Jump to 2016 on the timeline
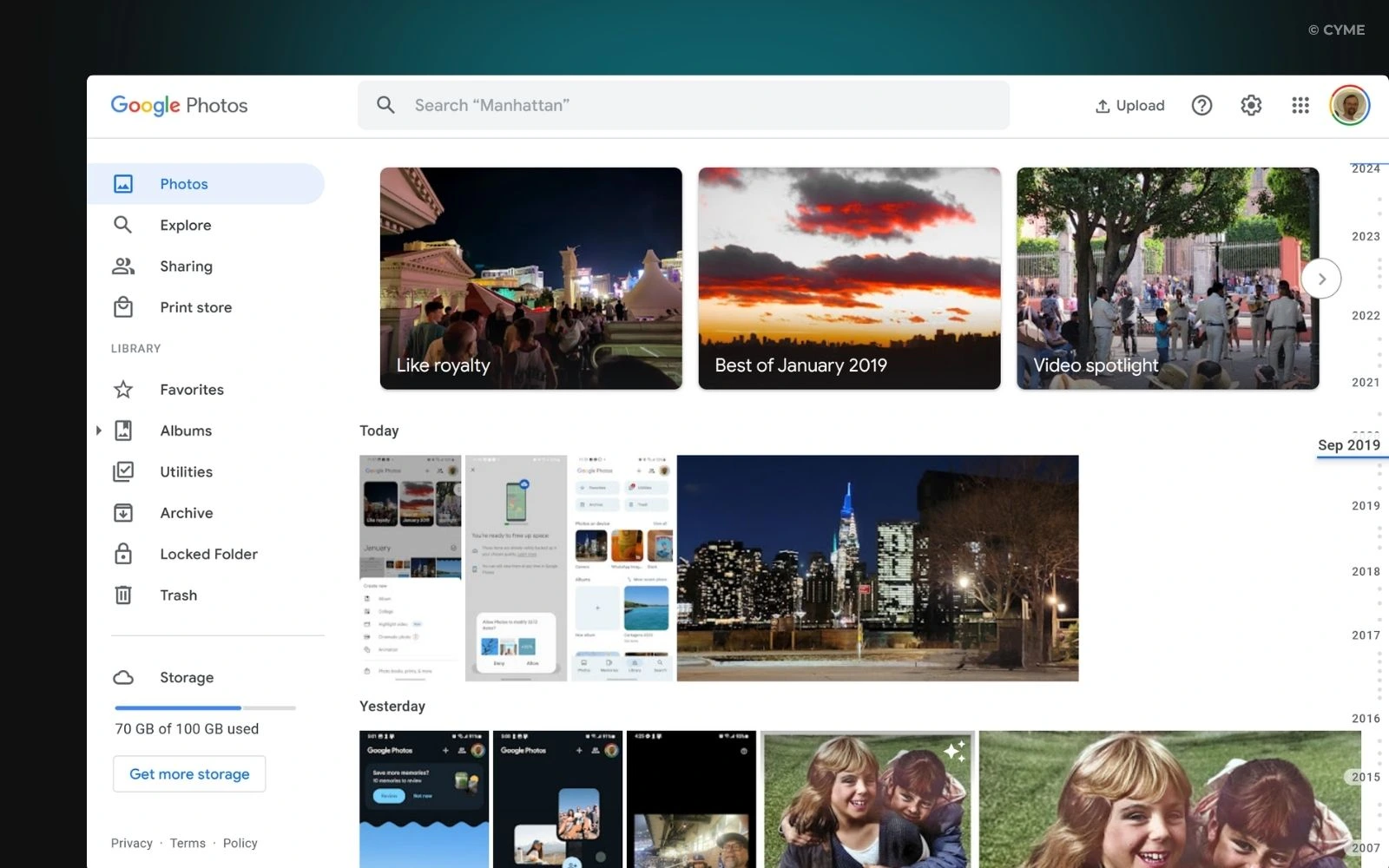The image size is (1389, 868). pos(1366,719)
